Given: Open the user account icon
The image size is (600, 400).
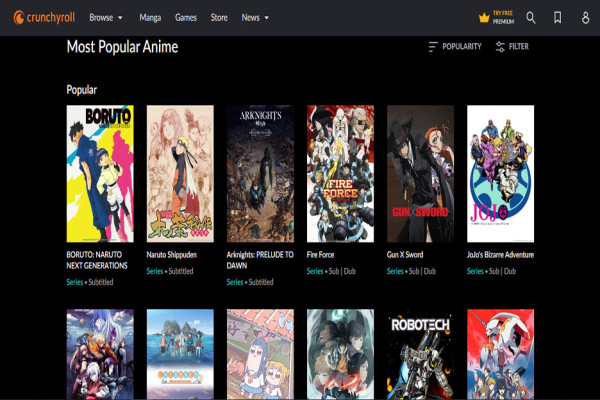Looking at the screenshot, I should [585, 18].
